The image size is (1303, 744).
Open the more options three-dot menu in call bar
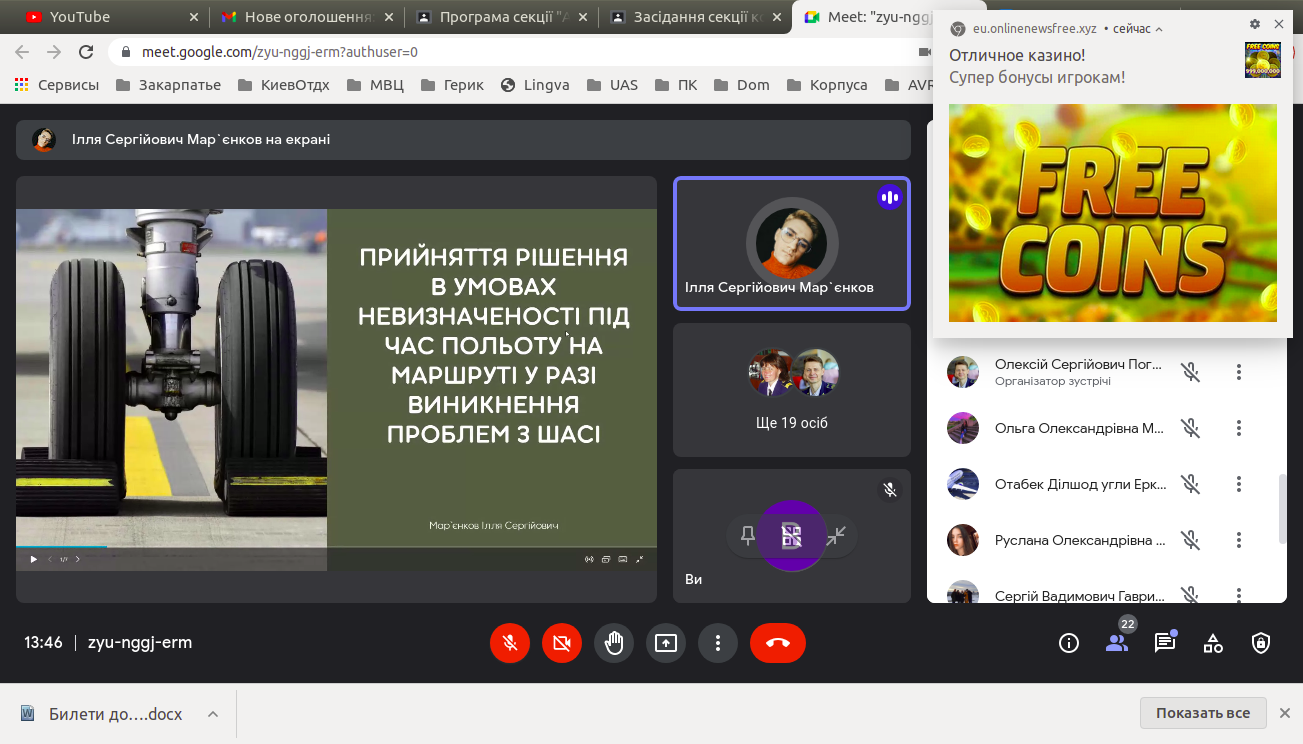pyautogui.click(x=718, y=643)
